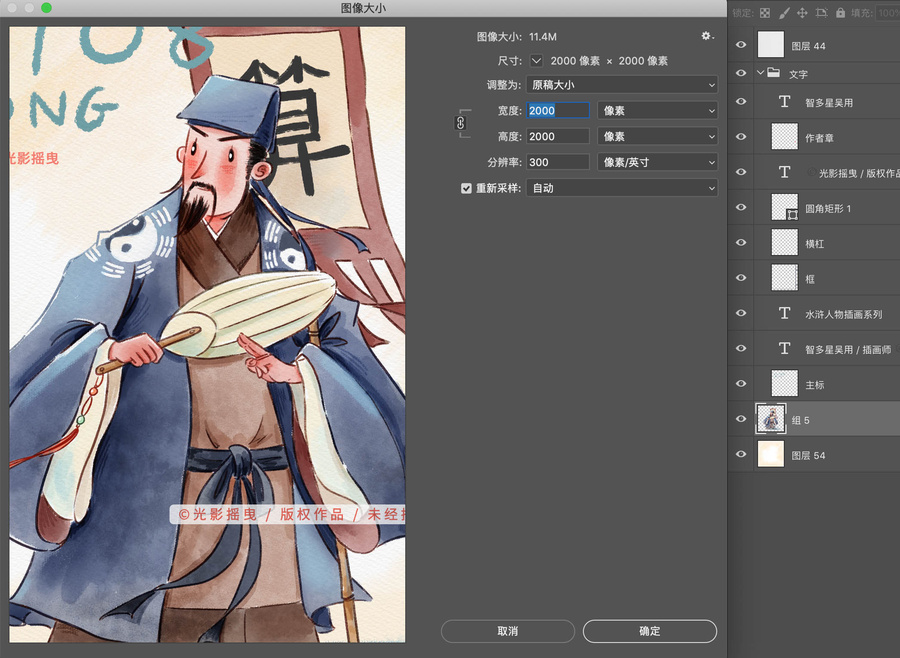The height and width of the screenshot is (658, 900).
Task: Open the 宽度 unit dropdown
Action: tap(657, 110)
